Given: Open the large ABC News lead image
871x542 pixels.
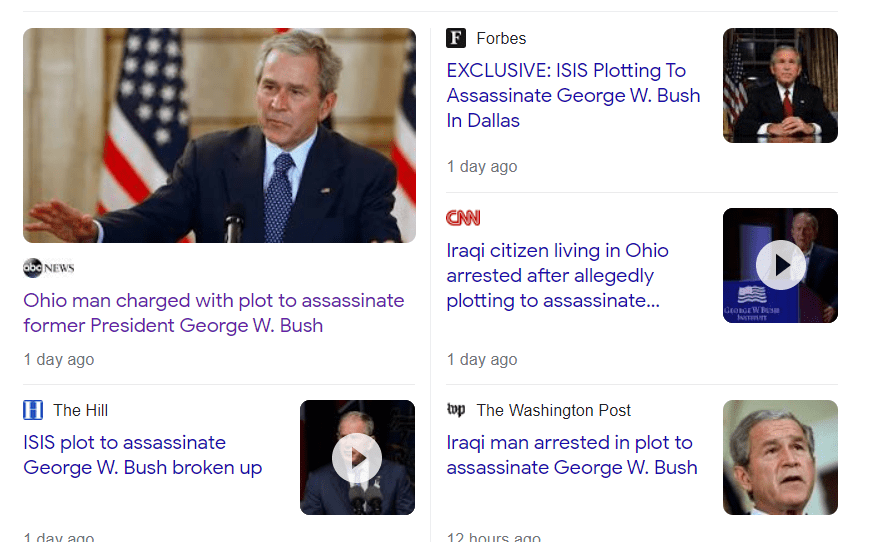Looking at the screenshot, I should (x=219, y=135).
